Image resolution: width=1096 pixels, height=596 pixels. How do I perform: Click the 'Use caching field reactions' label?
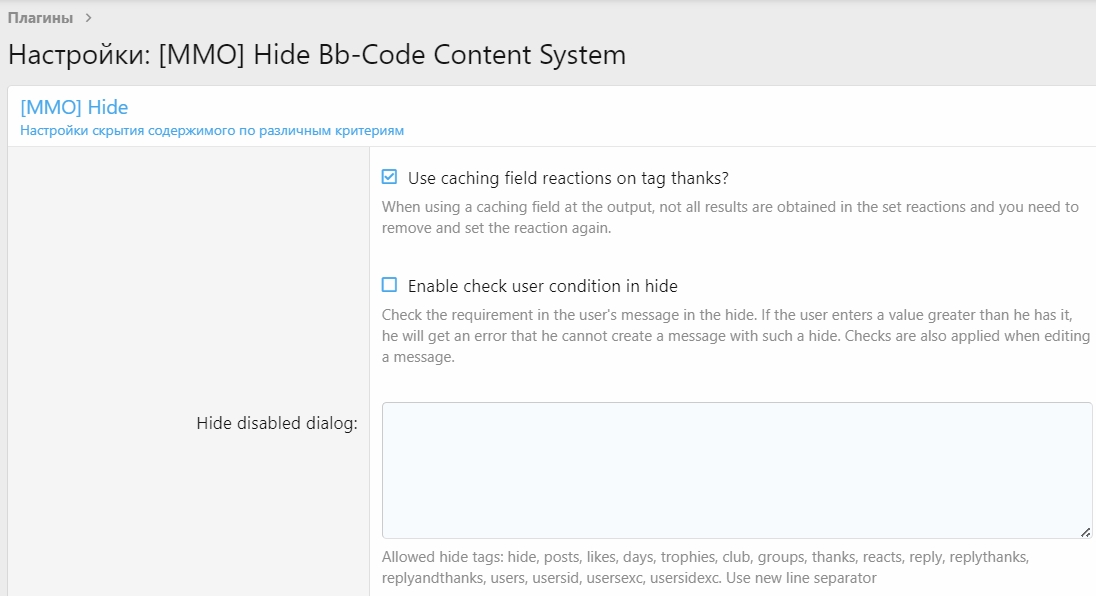click(567, 178)
